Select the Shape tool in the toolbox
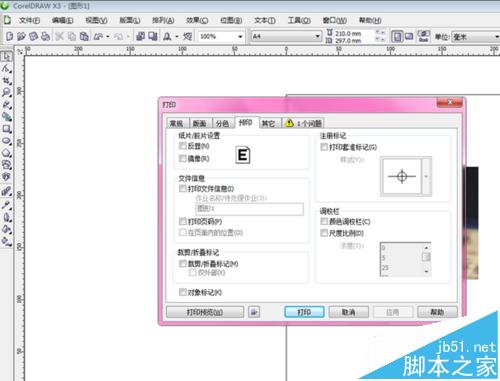 point(6,69)
